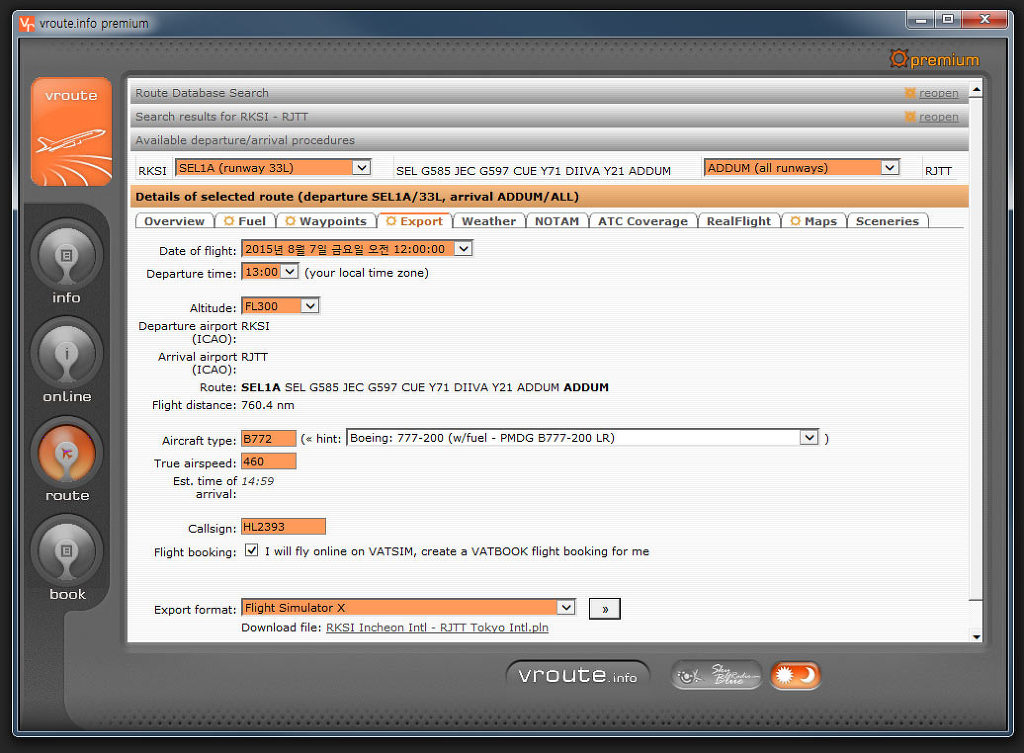Open the info sidebar section

pyautogui.click(x=66, y=255)
